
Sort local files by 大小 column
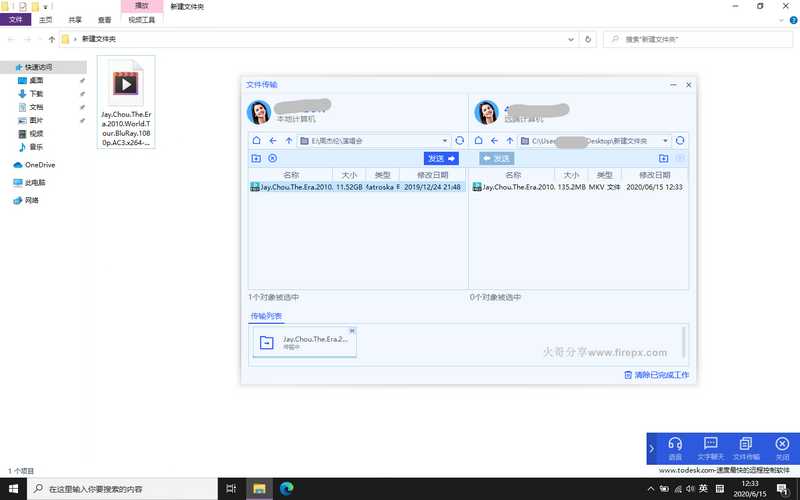pyautogui.click(x=349, y=175)
